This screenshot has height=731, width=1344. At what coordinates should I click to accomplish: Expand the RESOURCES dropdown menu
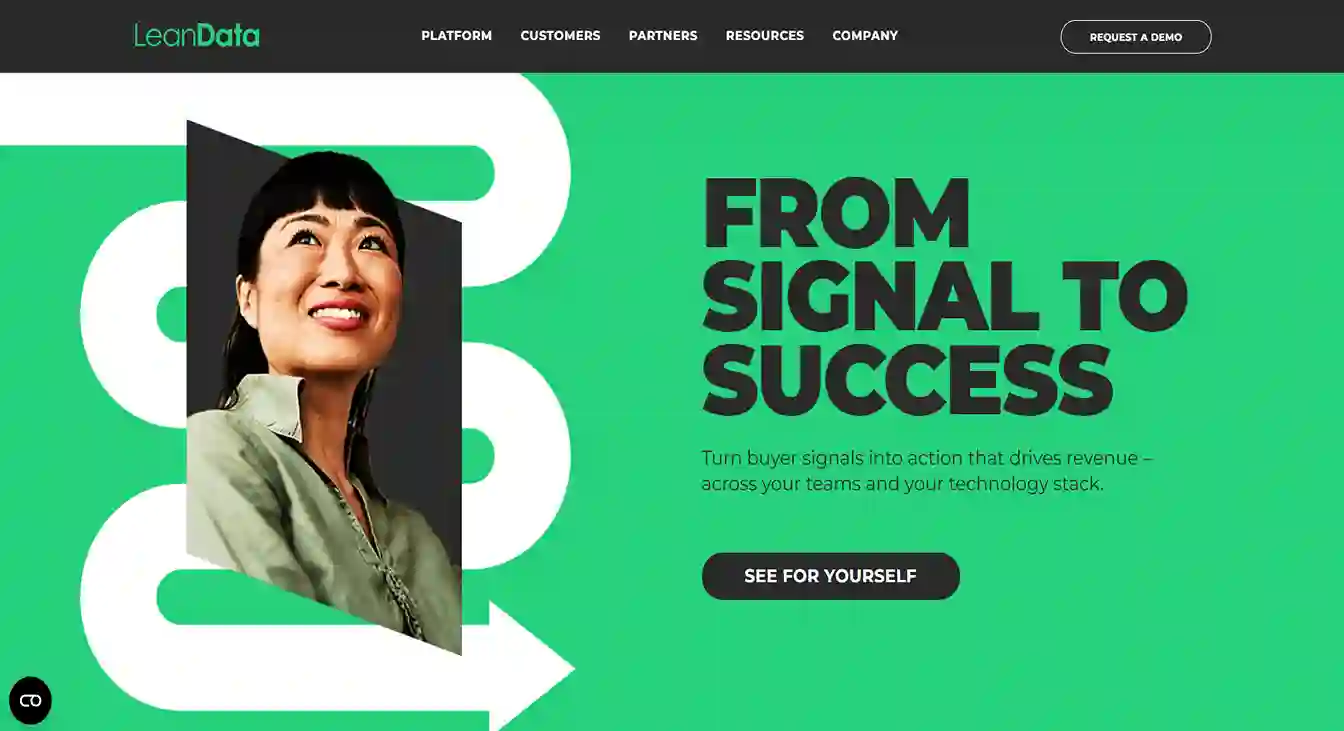click(765, 36)
